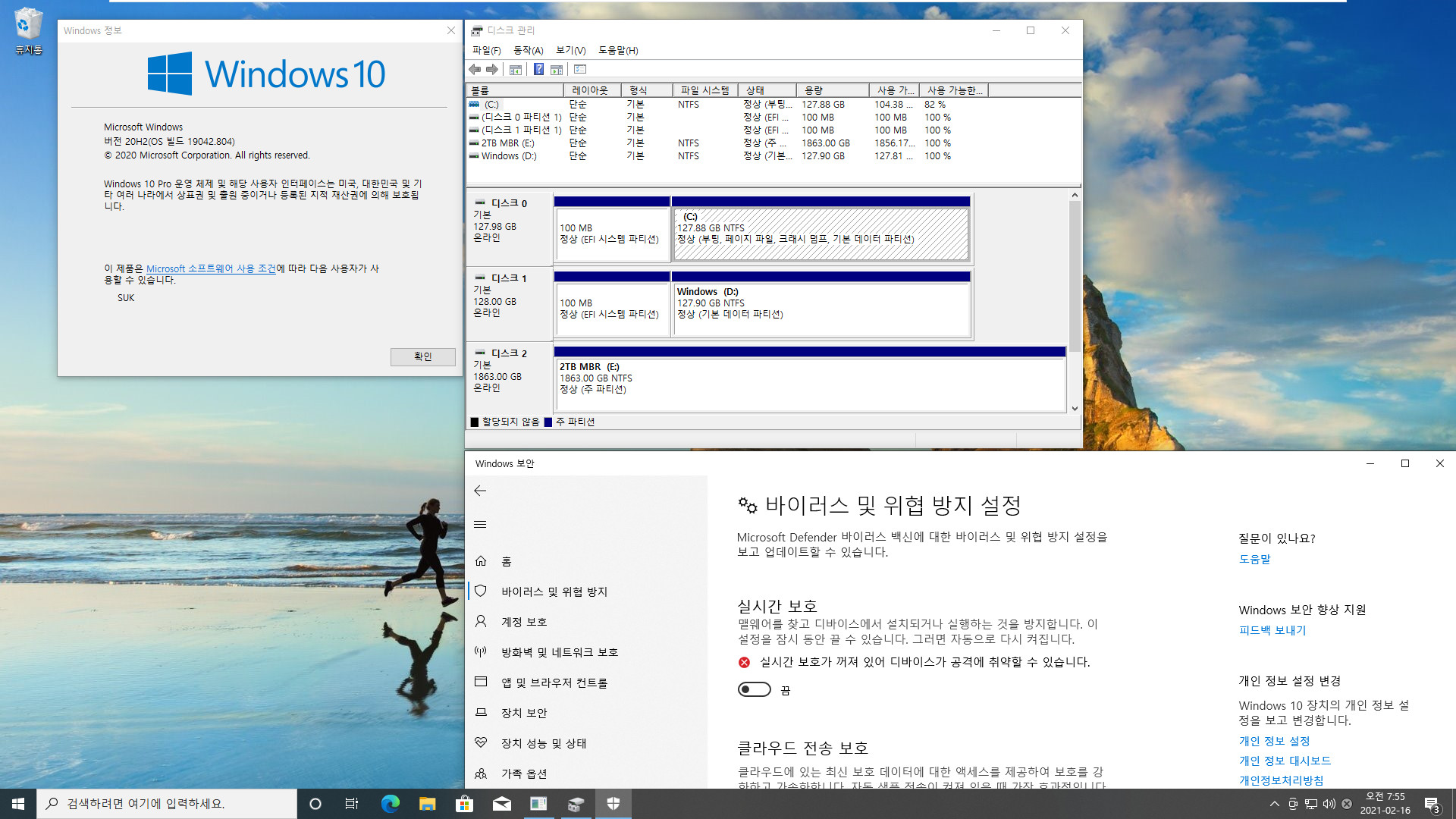This screenshot has height=819, width=1456.
Task: Click the 확인 button in Windows 정보 dialog
Action: 423,356
